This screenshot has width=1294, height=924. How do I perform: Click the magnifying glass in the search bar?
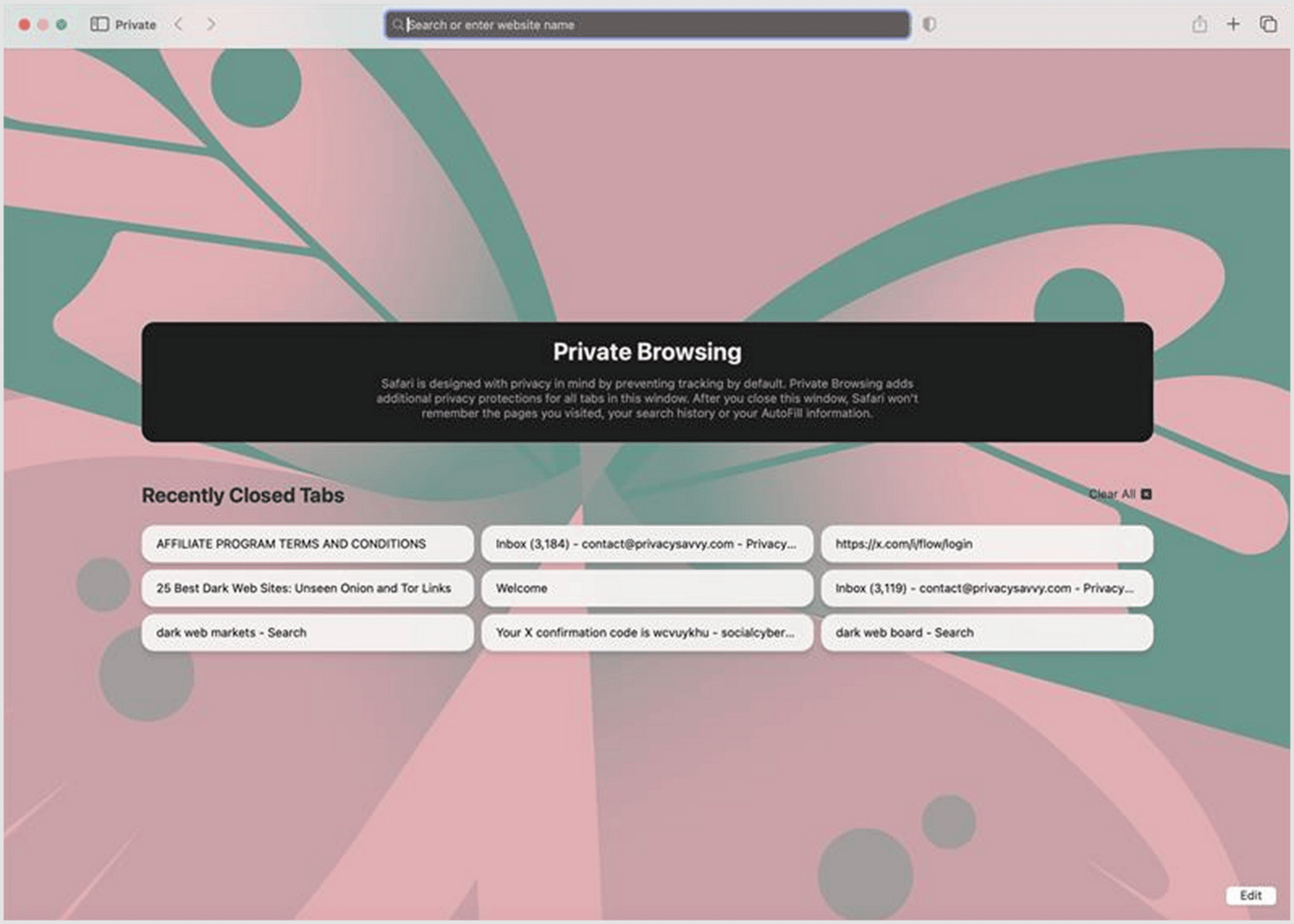398,25
